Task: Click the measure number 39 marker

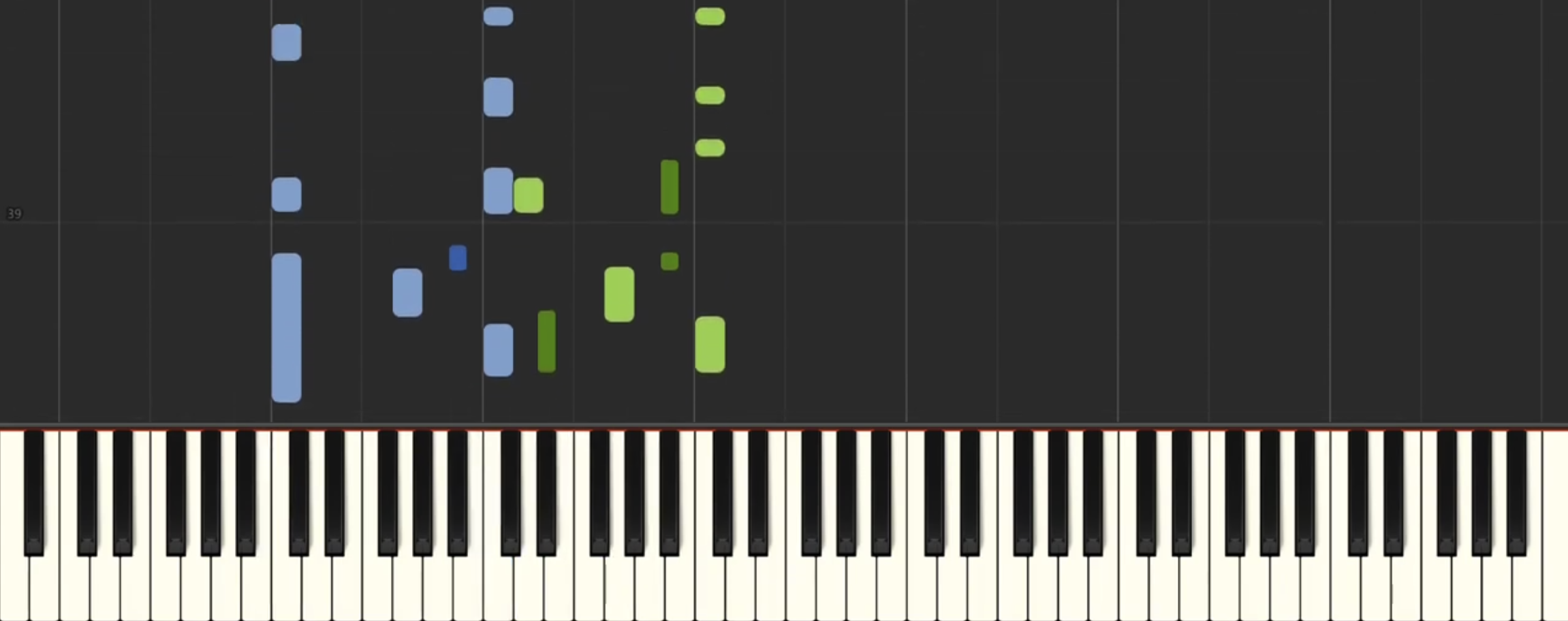Action: coord(14,214)
